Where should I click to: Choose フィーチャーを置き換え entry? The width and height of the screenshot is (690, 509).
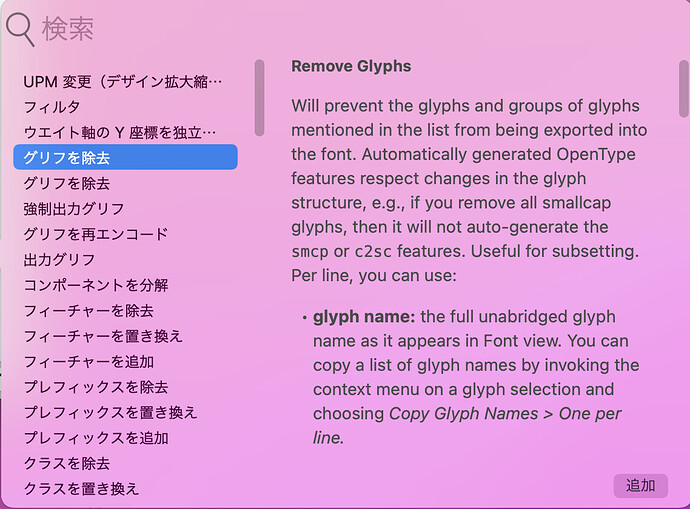125,336
